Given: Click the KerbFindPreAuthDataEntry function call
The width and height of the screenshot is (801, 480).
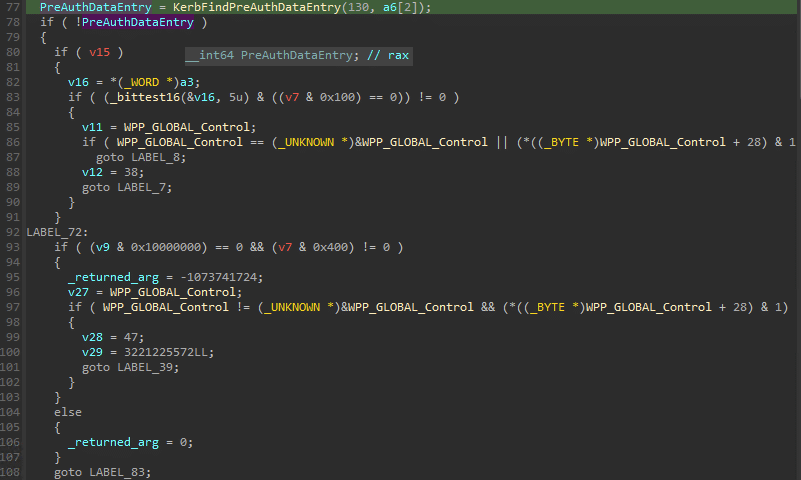Looking at the screenshot, I should (256, 7).
